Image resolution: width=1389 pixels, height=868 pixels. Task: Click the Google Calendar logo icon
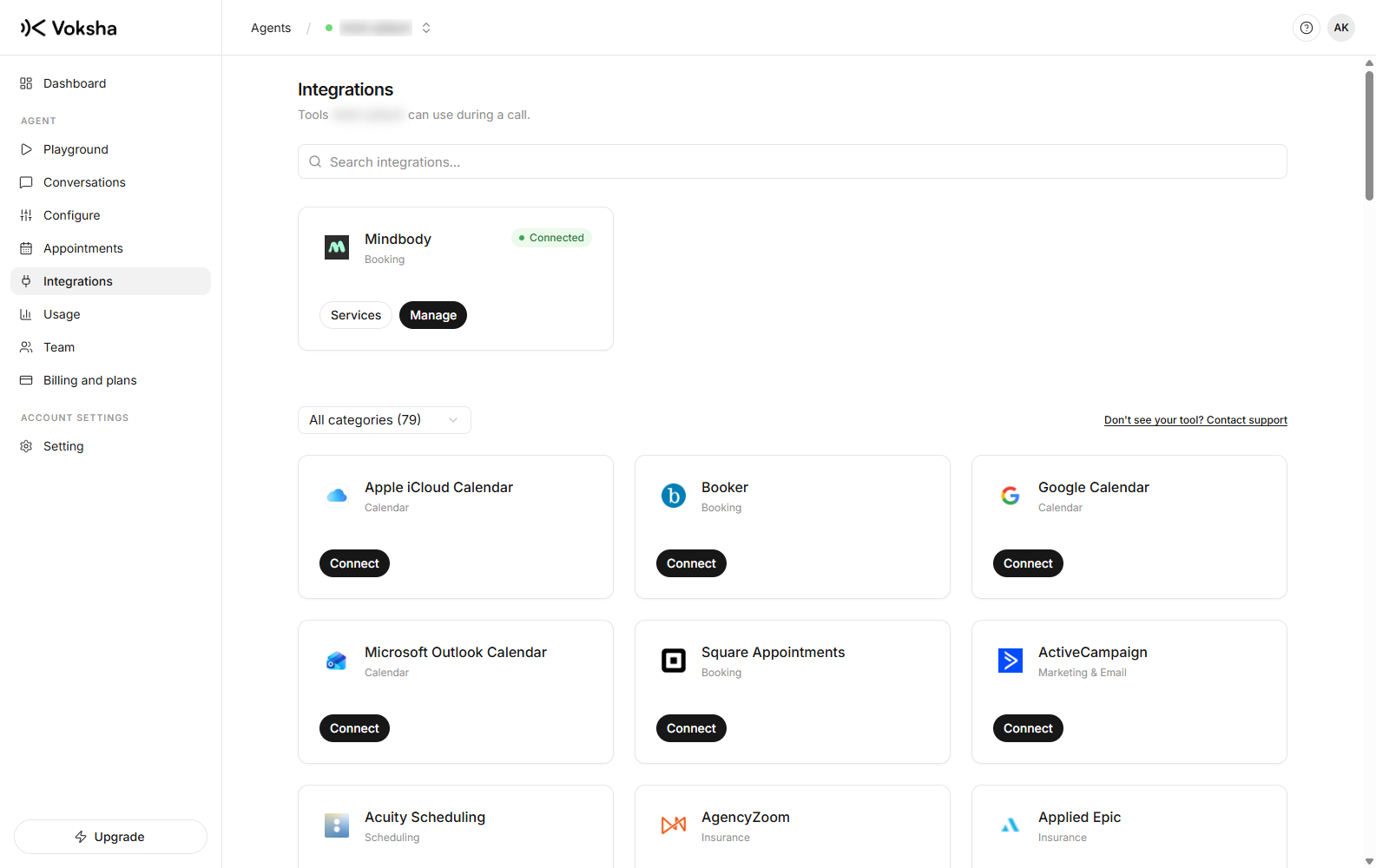[x=1010, y=496]
